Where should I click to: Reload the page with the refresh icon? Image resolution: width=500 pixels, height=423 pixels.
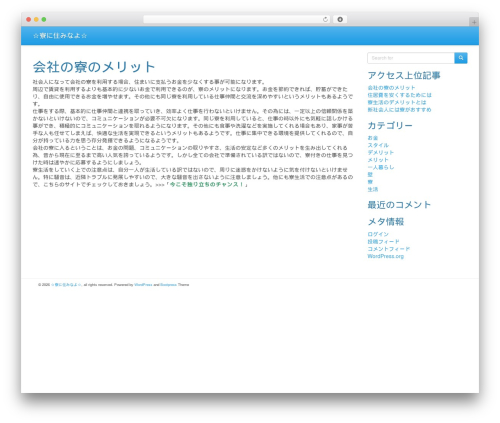325,19
